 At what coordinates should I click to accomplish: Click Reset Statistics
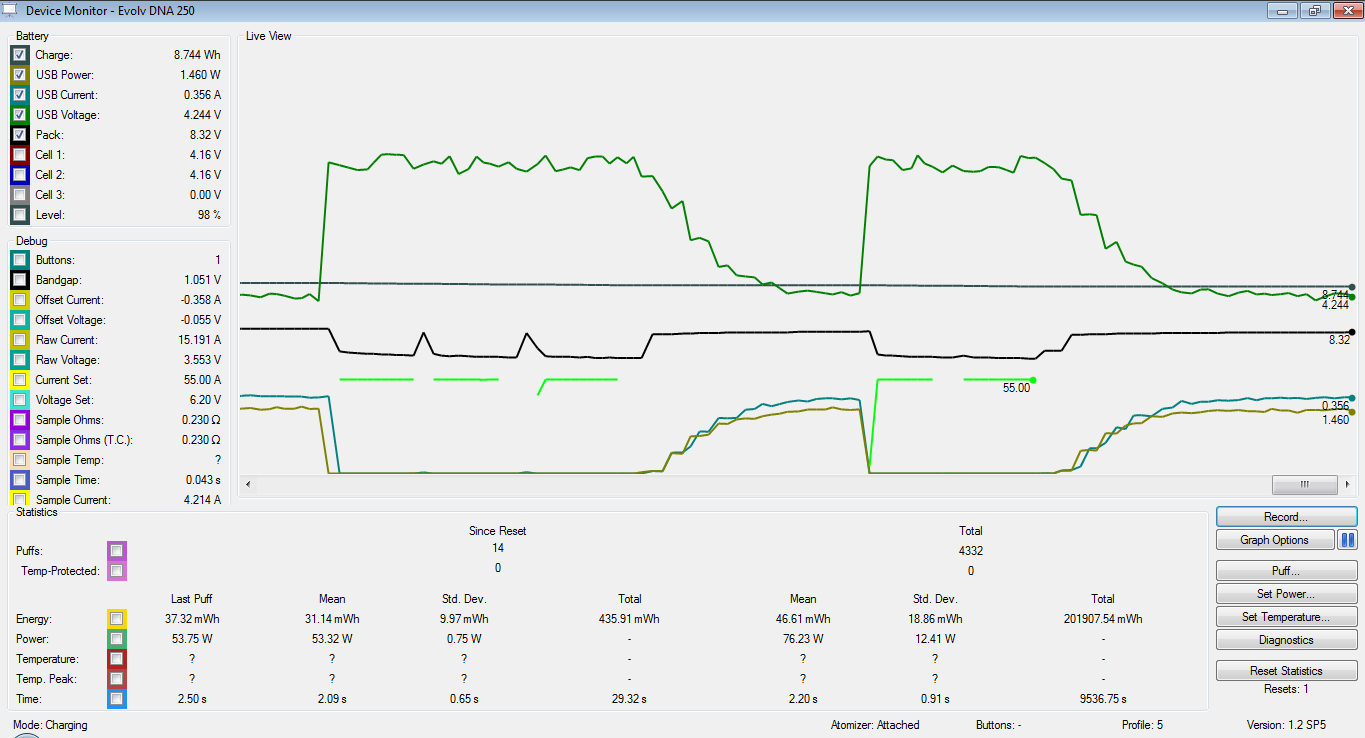click(1287, 671)
